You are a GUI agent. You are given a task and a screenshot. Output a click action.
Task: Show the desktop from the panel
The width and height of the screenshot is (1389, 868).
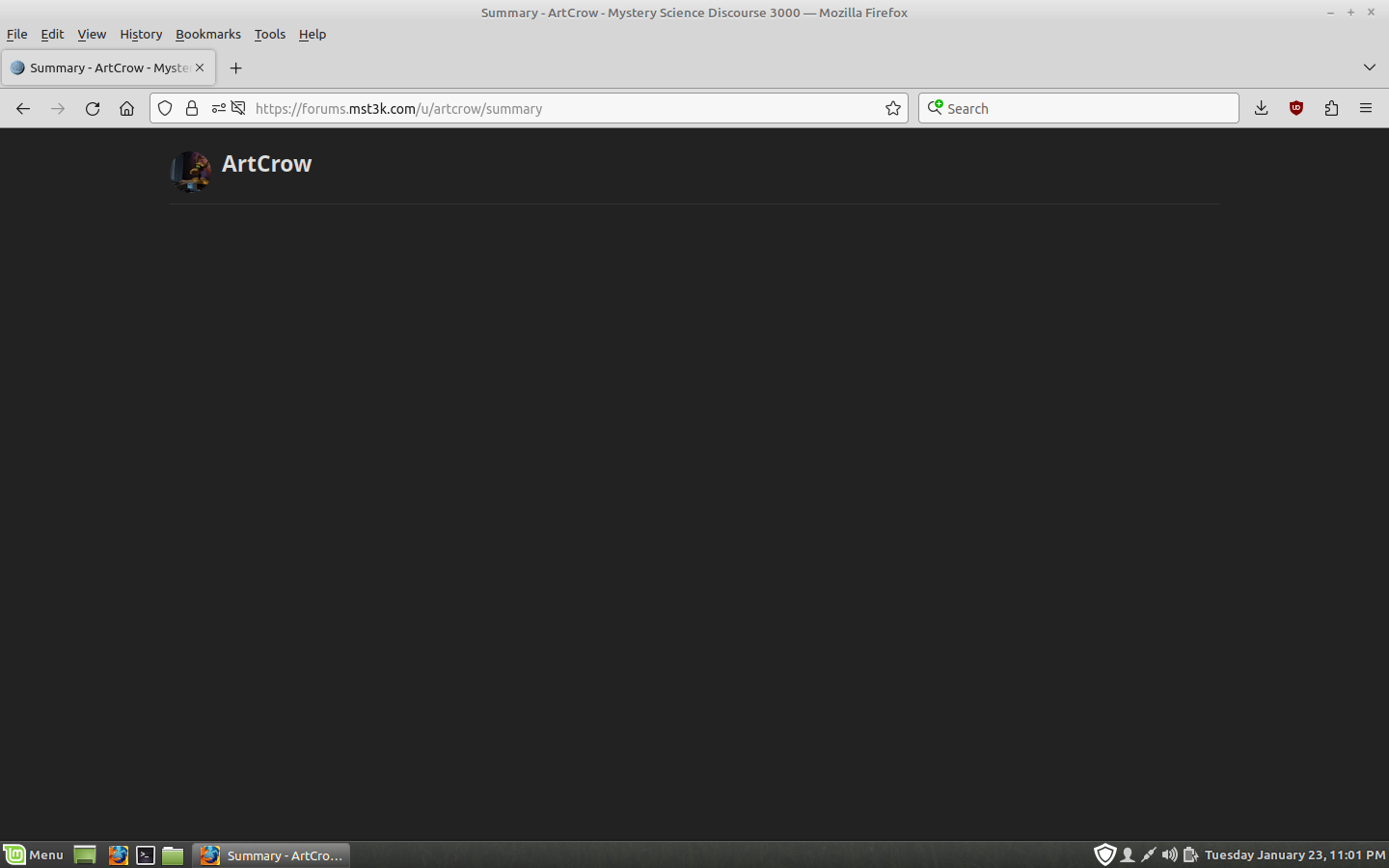coord(85,854)
